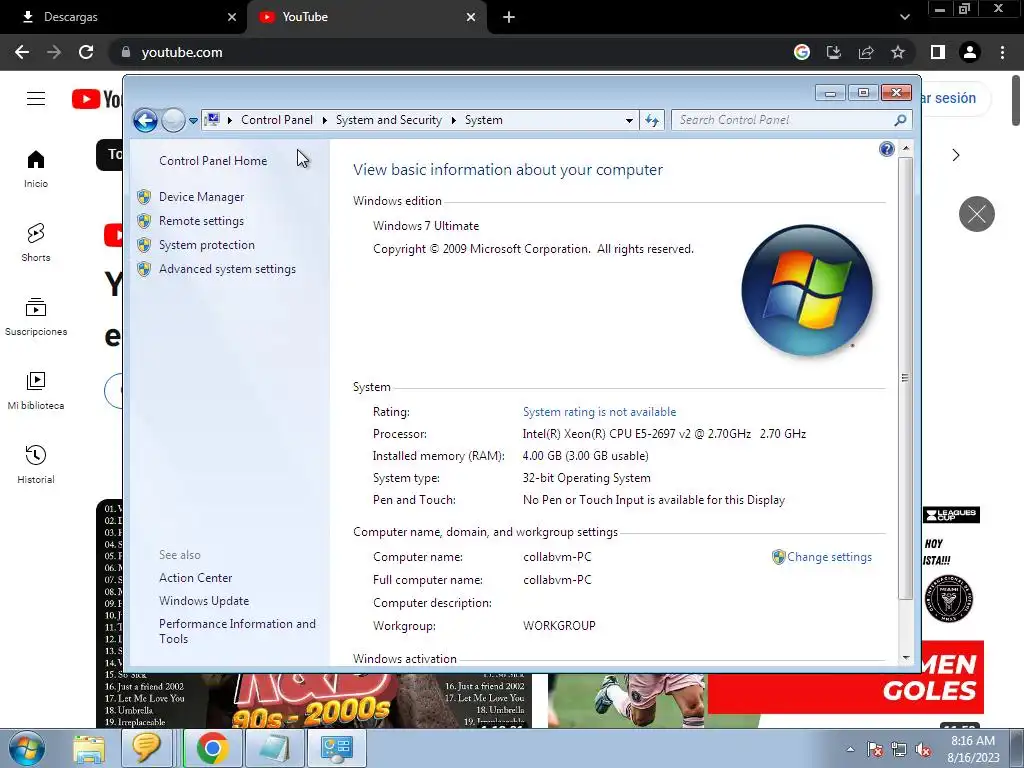Toggle the Chrome side panel icon
This screenshot has height=768, width=1024.
pyautogui.click(x=938, y=52)
